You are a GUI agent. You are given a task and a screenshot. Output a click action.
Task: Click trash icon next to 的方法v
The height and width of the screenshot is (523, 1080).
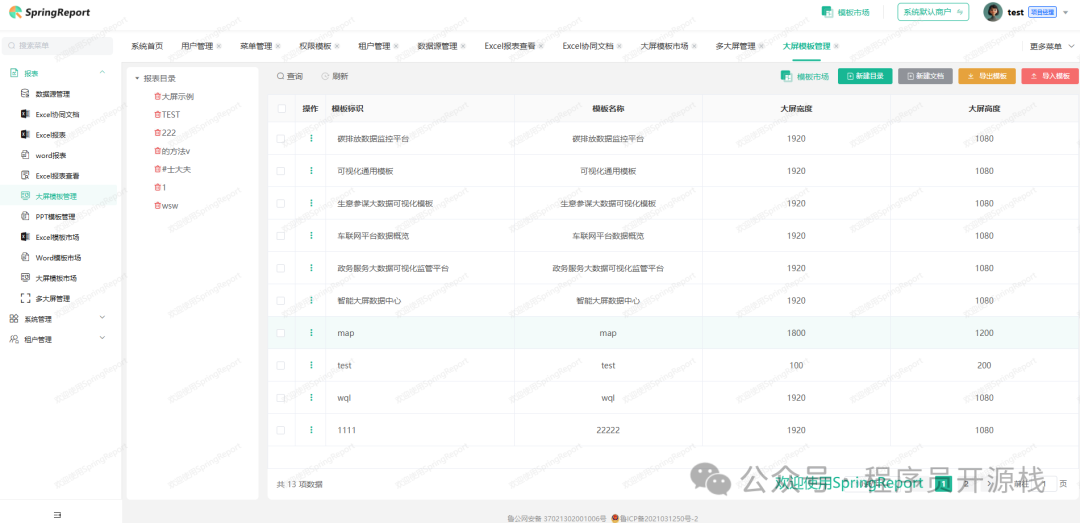click(x=157, y=151)
